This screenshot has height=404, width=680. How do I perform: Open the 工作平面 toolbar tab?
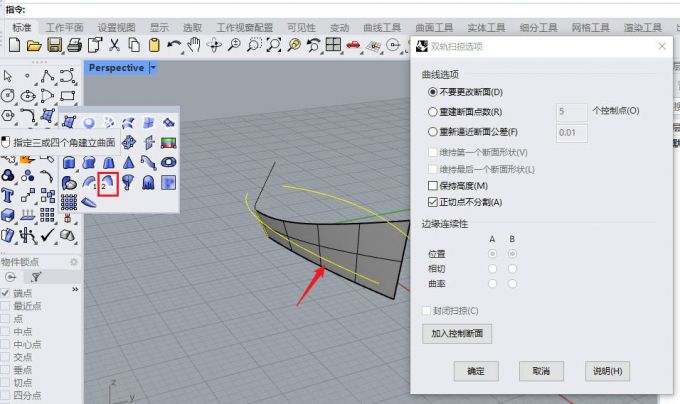pyautogui.click(x=65, y=28)
